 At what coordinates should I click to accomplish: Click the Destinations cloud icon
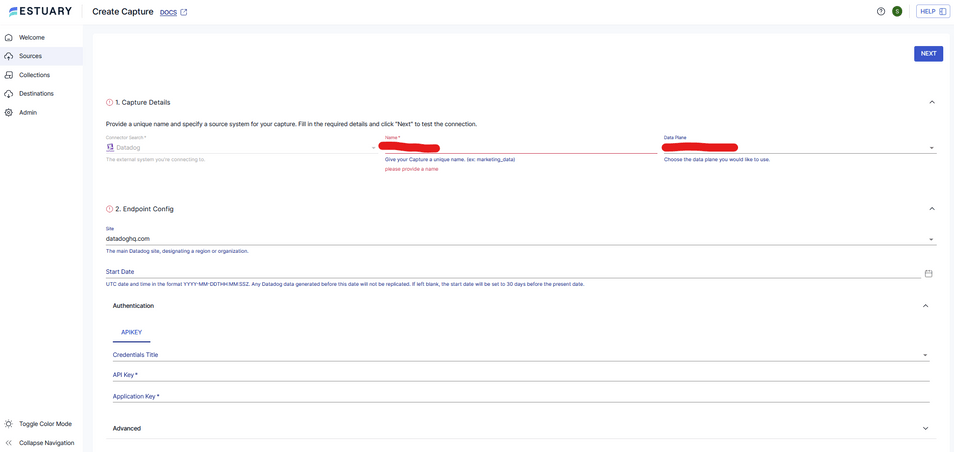(x=9, y=94)
